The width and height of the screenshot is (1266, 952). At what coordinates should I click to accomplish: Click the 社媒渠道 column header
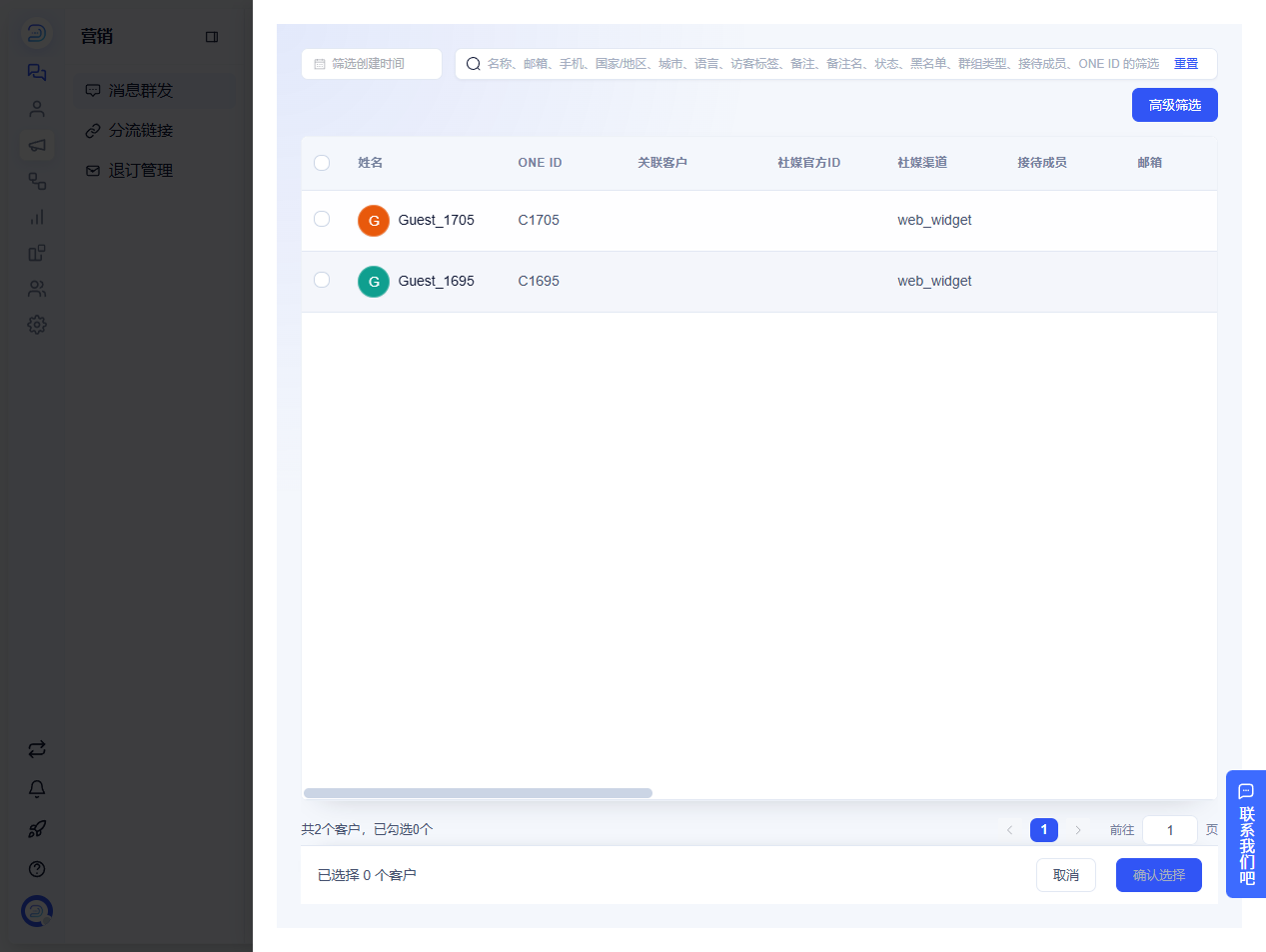(x=922, y=163)
